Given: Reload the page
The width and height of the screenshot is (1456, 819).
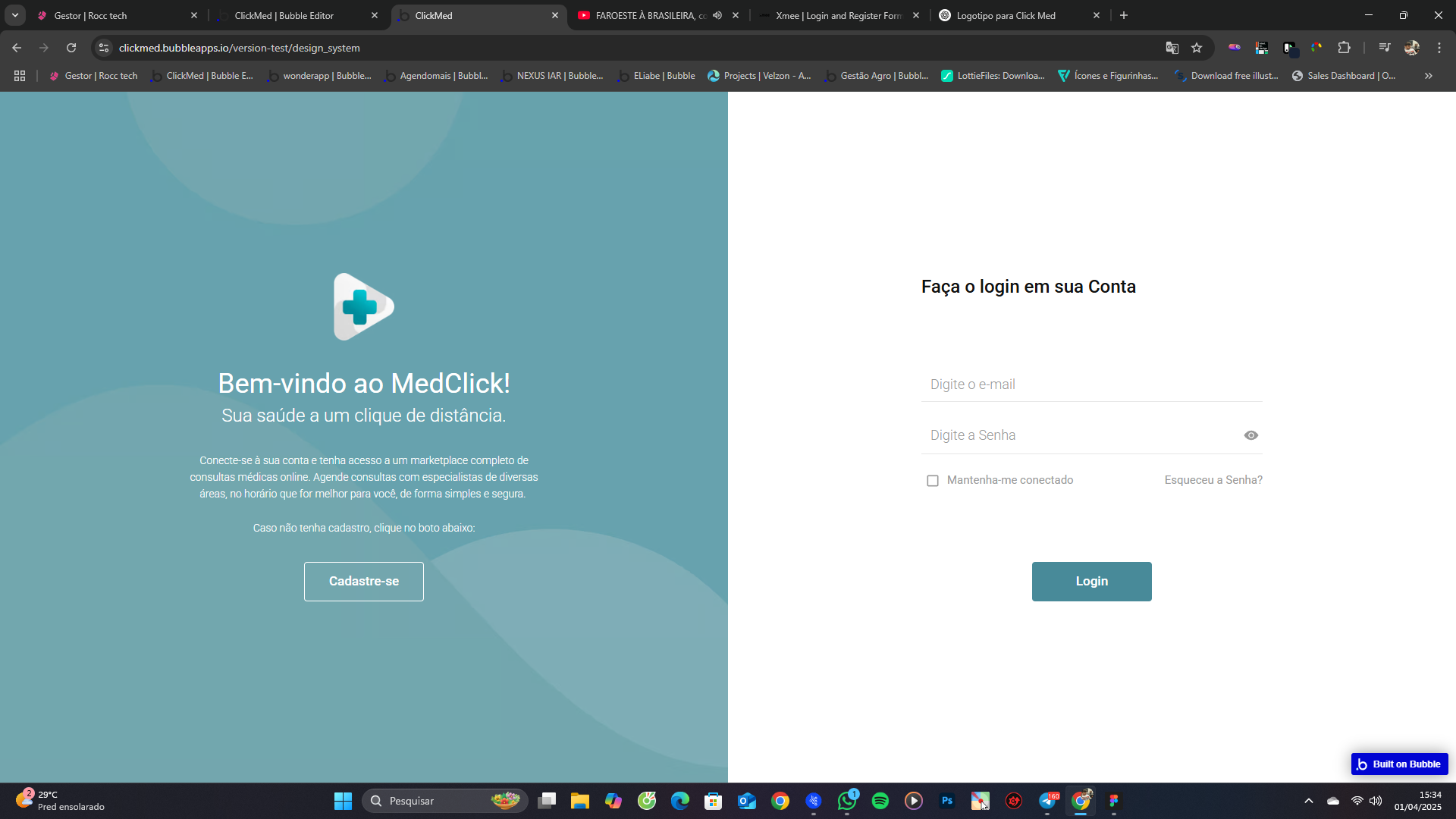Looking at the screenshot, I should tap(71, 48).
